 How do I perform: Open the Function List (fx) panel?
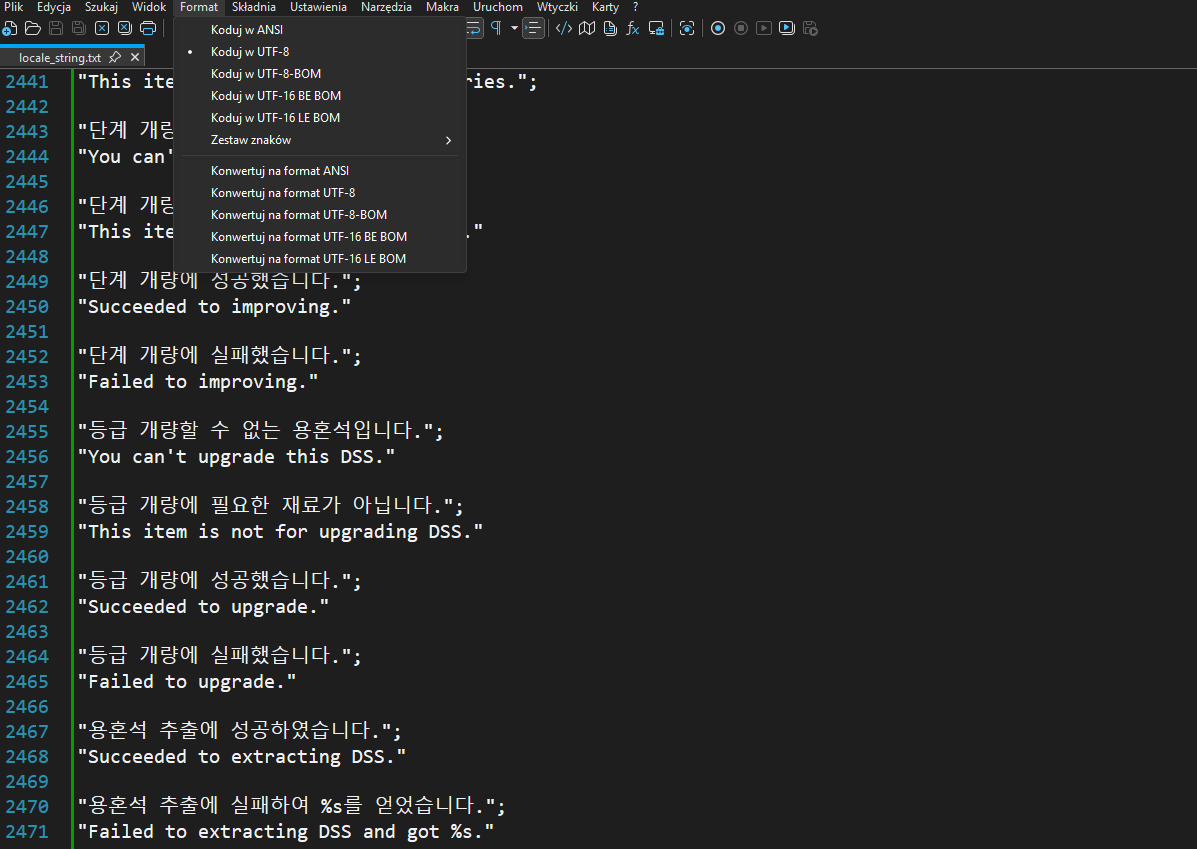click(633, 28)
